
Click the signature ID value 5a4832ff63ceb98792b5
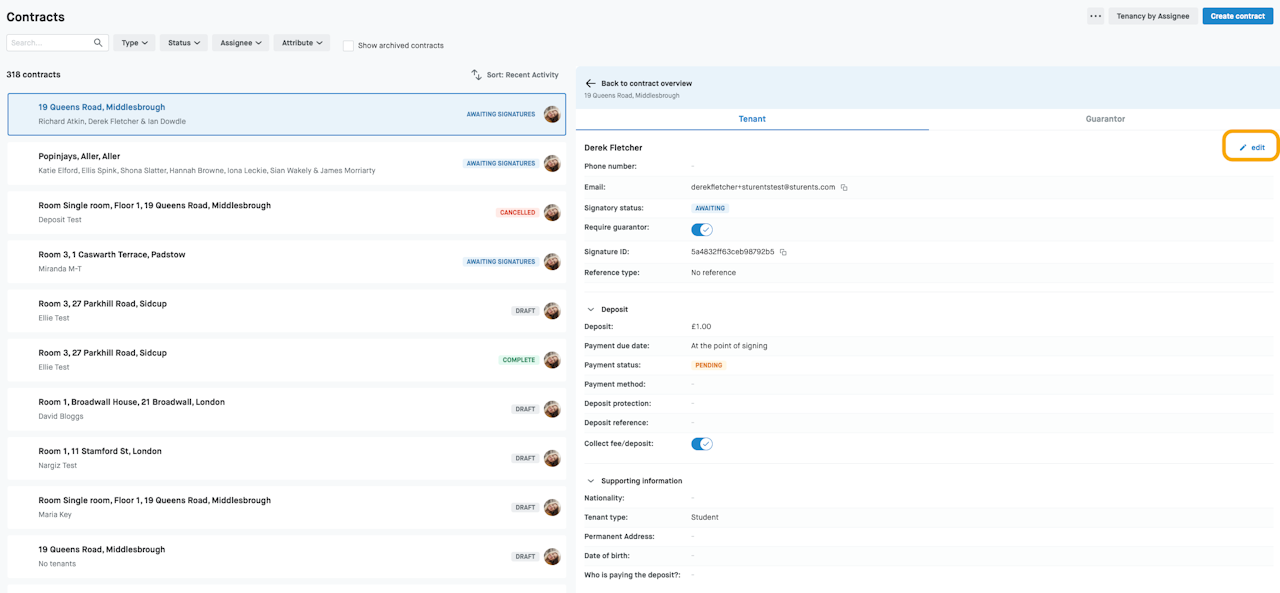coord(733,252)
